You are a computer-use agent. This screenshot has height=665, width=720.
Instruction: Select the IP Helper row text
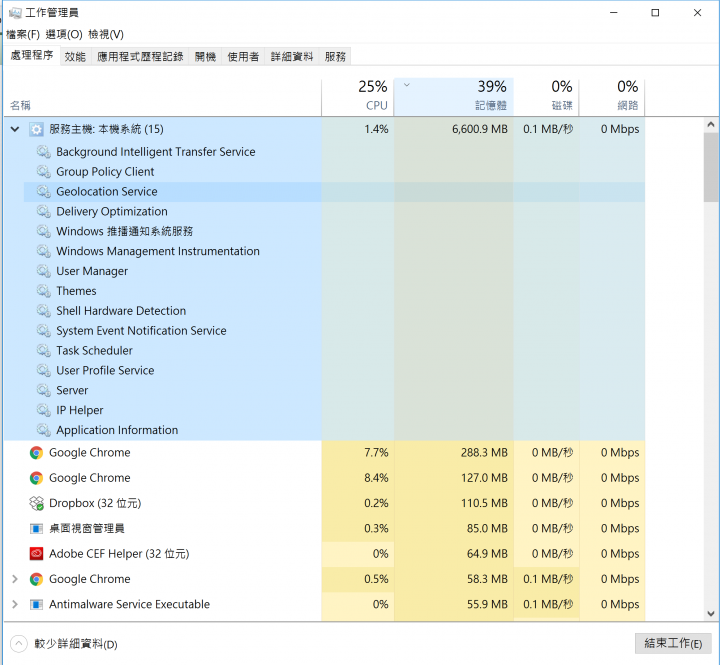tap(79, 410)
